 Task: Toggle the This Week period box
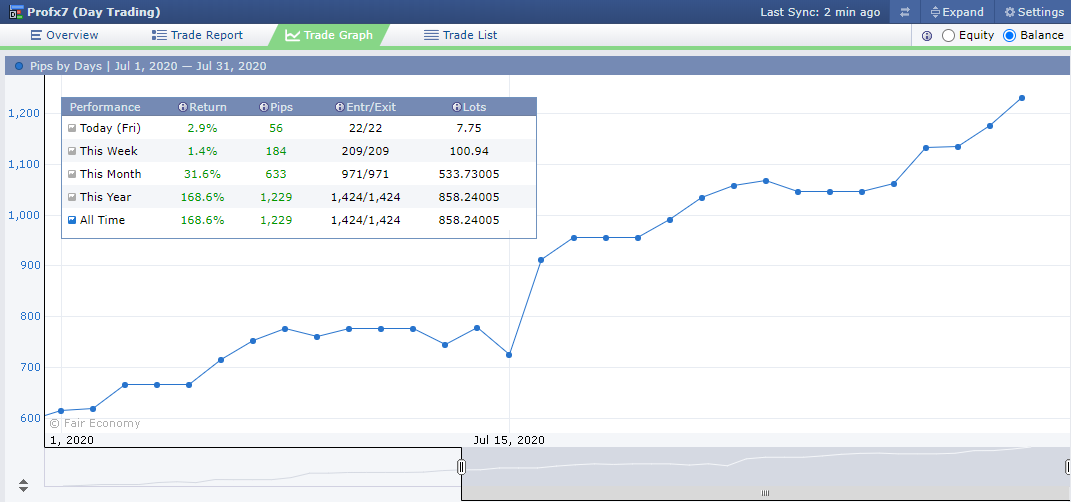(x=72, y=151)
